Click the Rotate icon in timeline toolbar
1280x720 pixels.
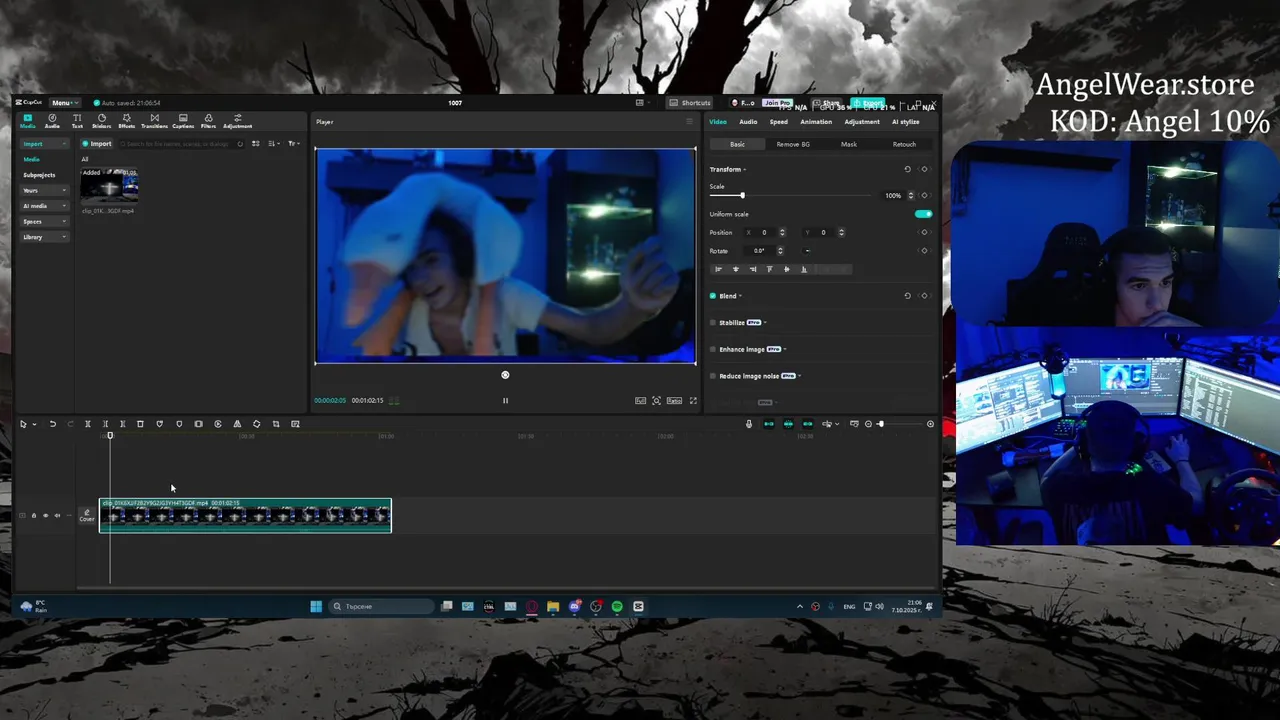click(x=256, y=424)
